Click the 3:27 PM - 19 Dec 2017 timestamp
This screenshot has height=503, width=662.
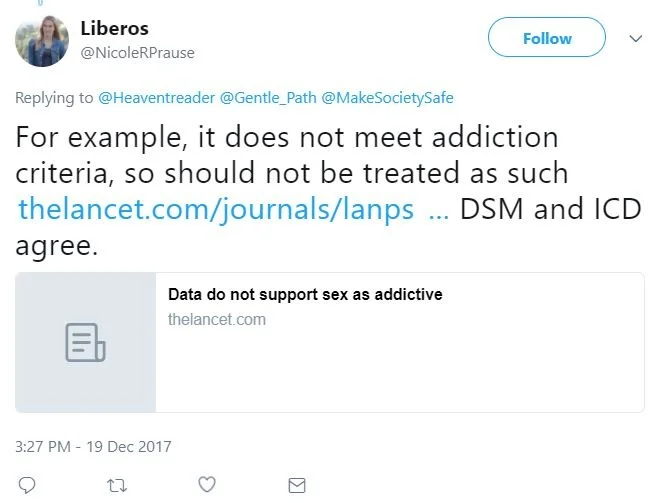coord(93,446)
